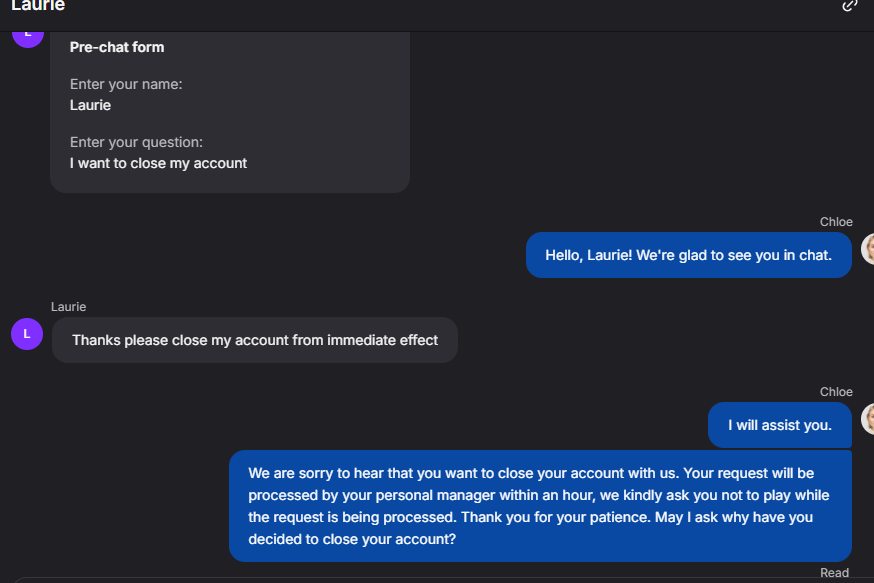Click the long account closure reply message
The image size is (874, 583).
tap(540, 505)
